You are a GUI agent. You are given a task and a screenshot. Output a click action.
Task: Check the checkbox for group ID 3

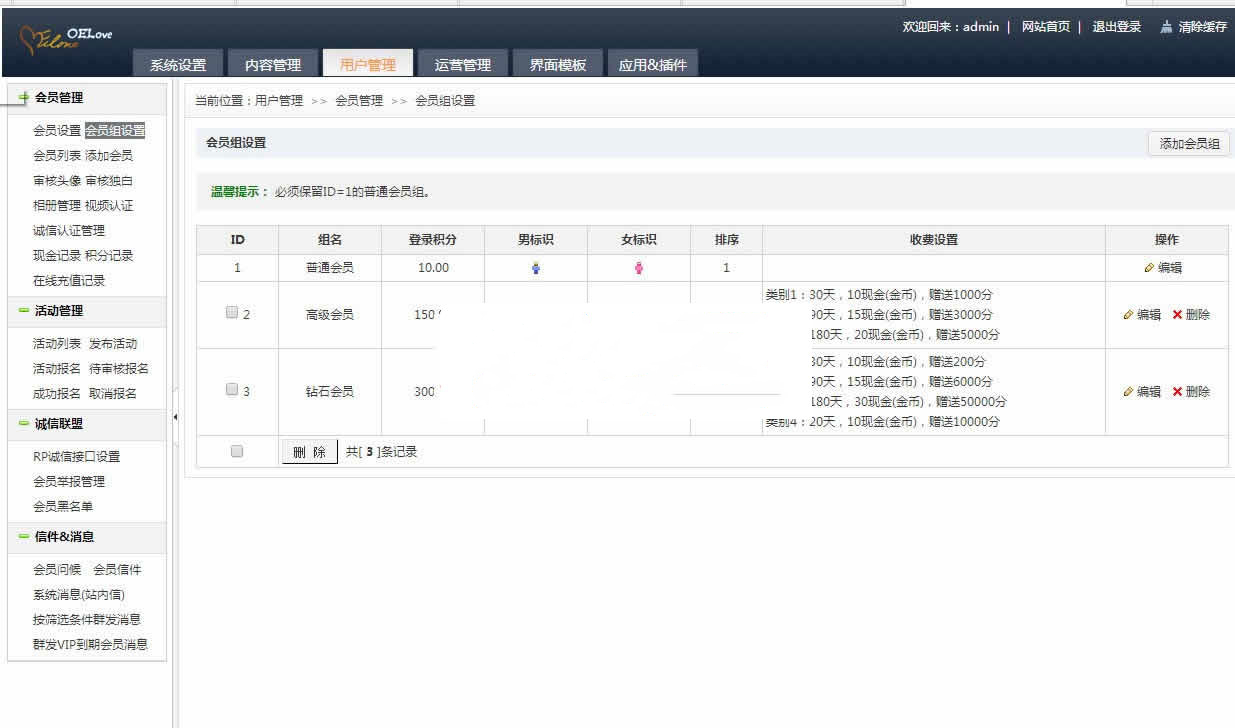click(x=232, y=390)
